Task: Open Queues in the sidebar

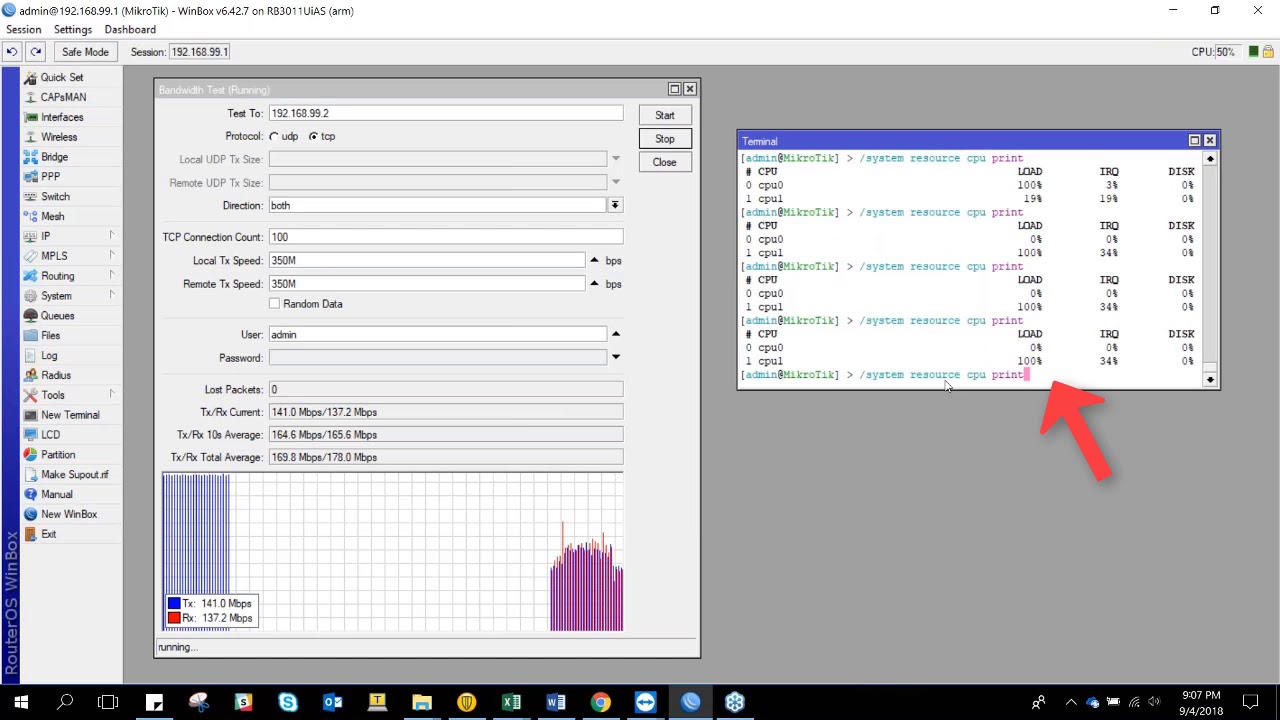Action: (x=57, y=315)
